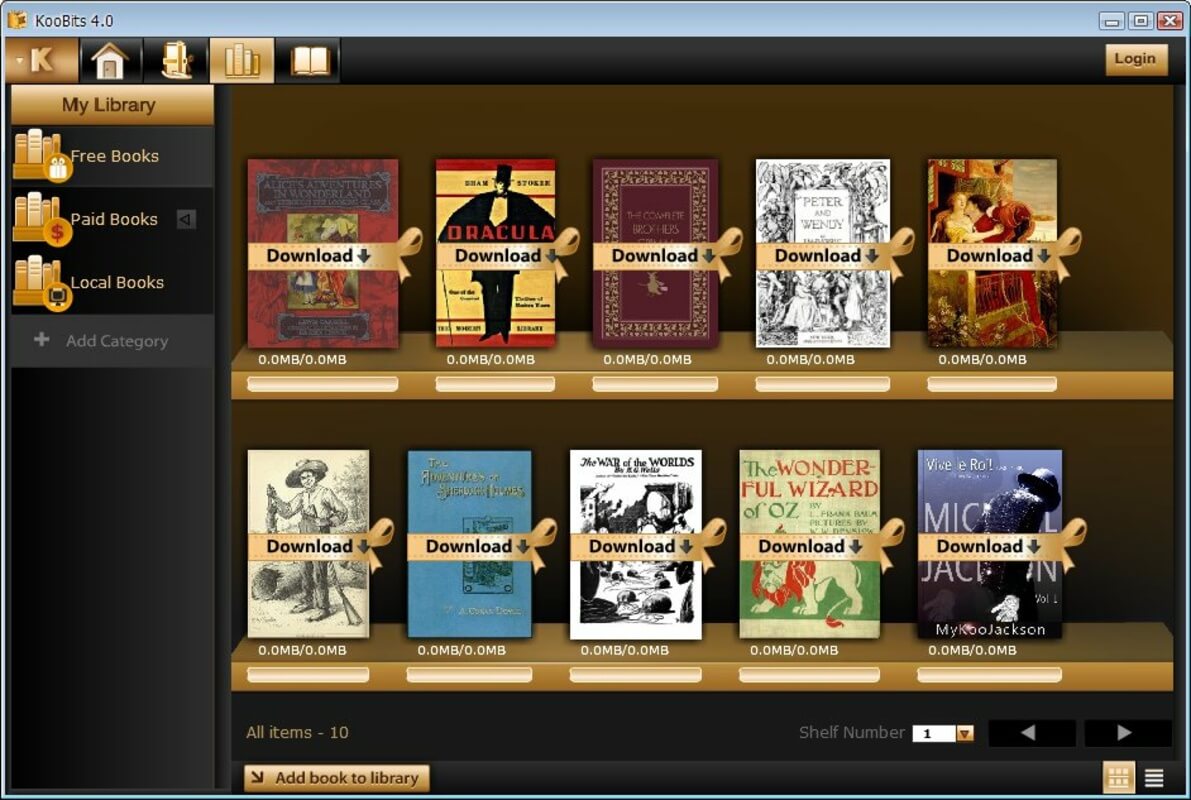1191x800 pixels.
Task: Go to previous shelf page arrow
Action: 1030,733
